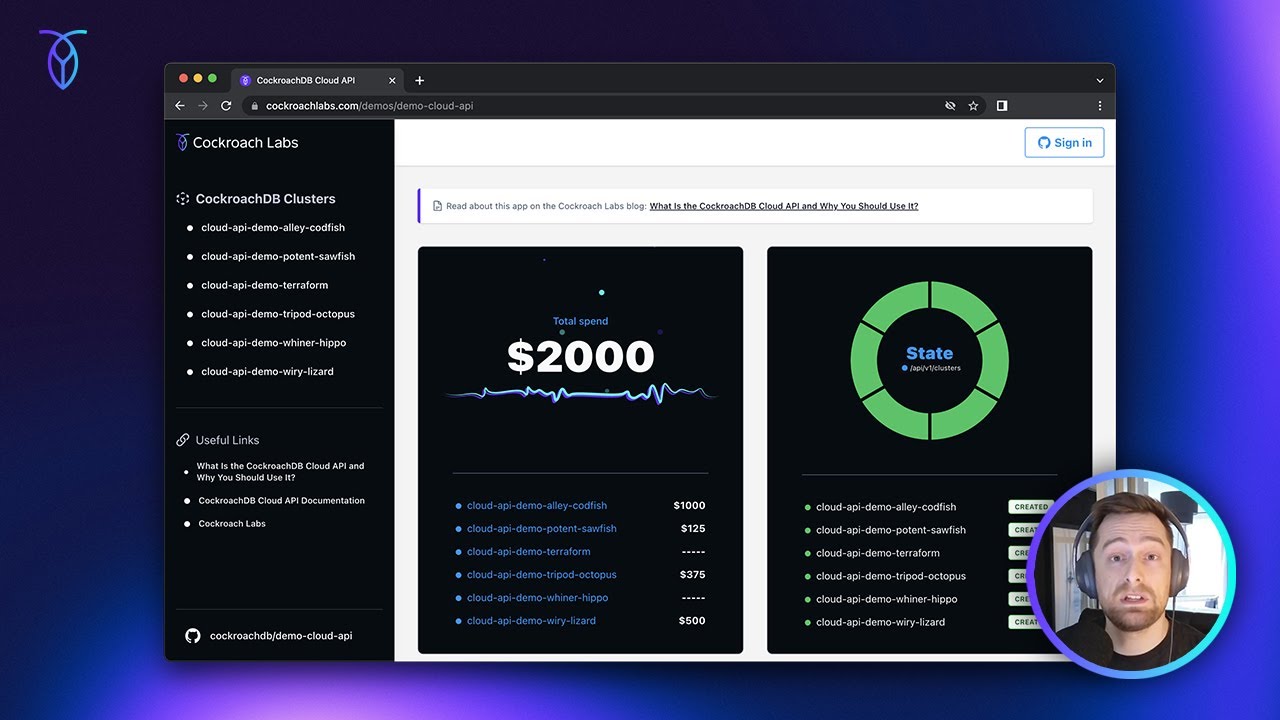Click the tab search chevron in title bar
This screenshot has width=1280, height=720.
(1100, 81)
